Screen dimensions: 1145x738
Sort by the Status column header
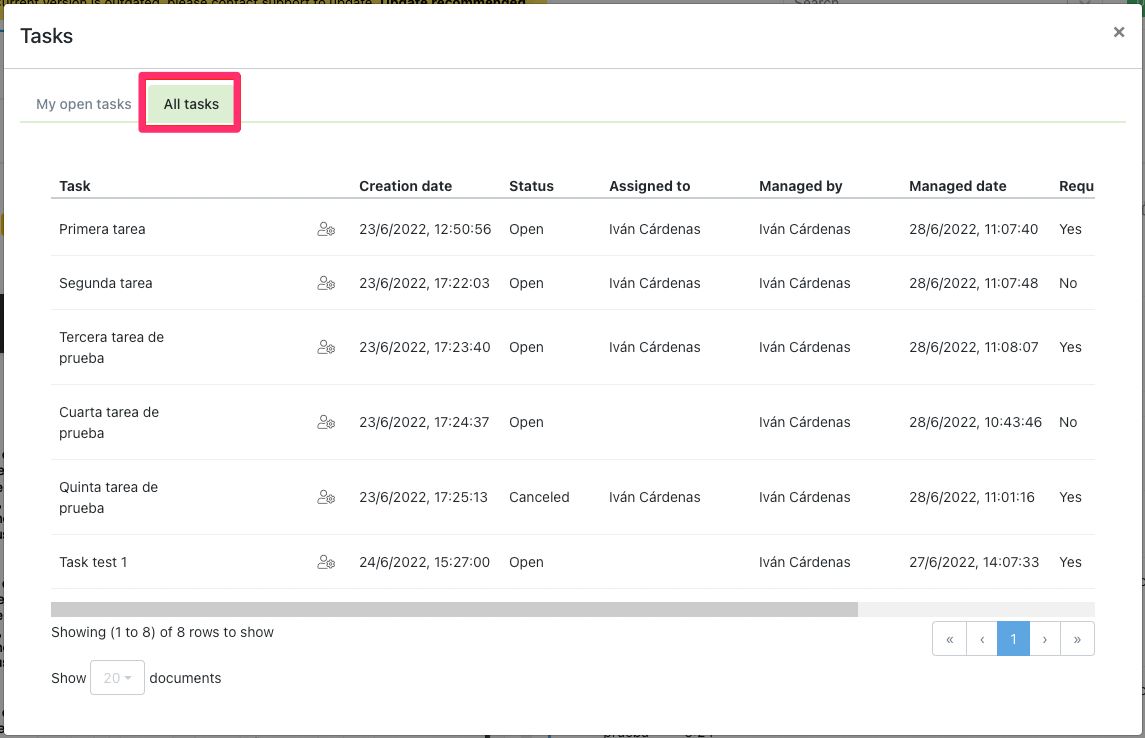coord(531,186)
